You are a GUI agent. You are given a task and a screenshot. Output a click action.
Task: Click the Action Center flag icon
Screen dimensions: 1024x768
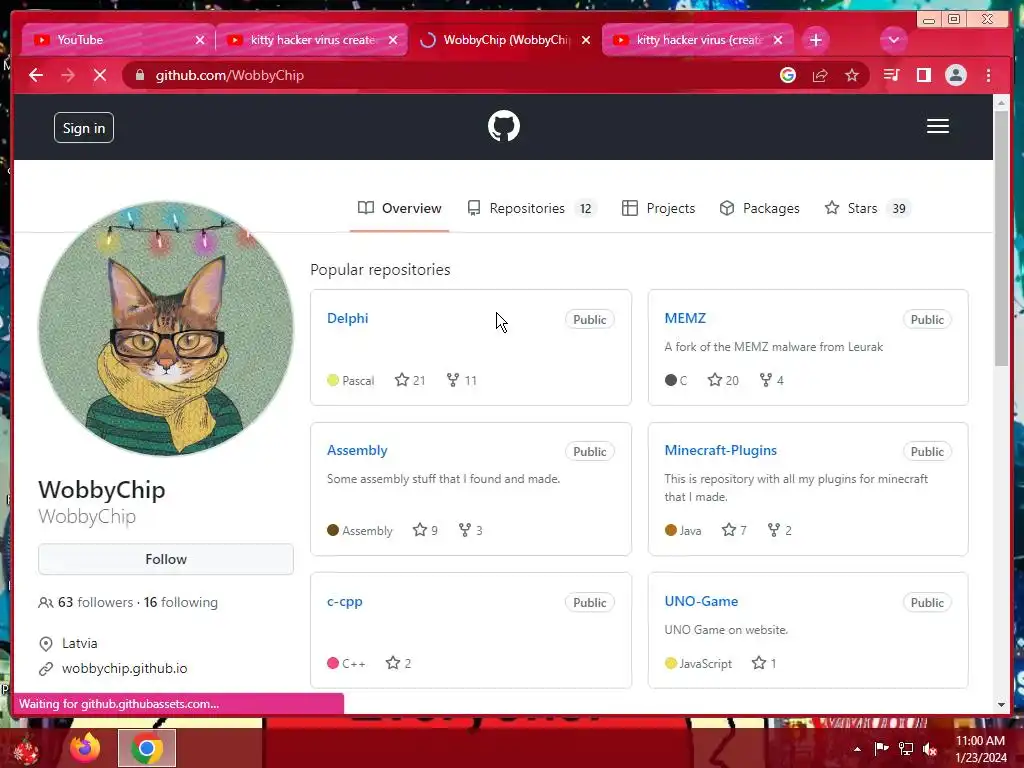882,748
